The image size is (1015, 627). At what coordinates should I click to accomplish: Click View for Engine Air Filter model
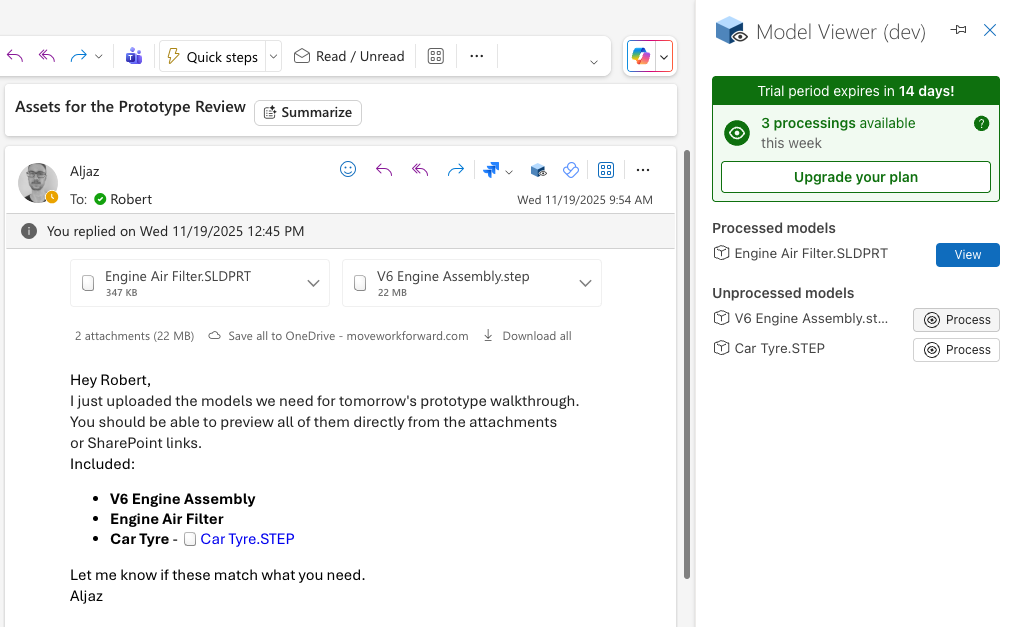point(967,255)
